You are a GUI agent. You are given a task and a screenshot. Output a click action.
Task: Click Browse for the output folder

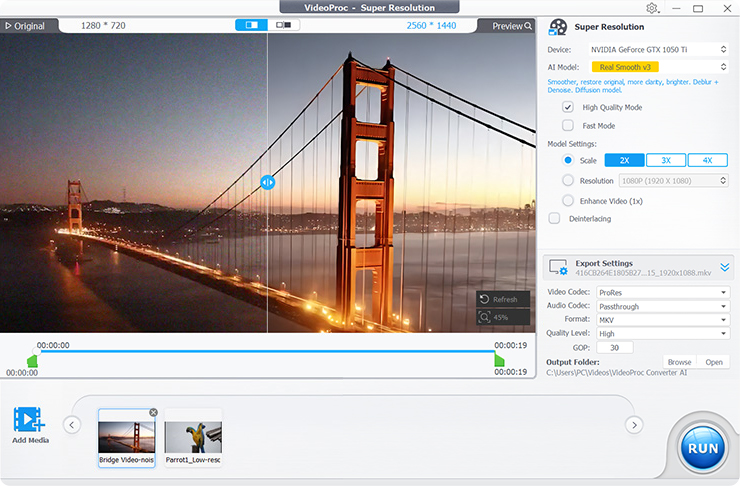(679, 362)
